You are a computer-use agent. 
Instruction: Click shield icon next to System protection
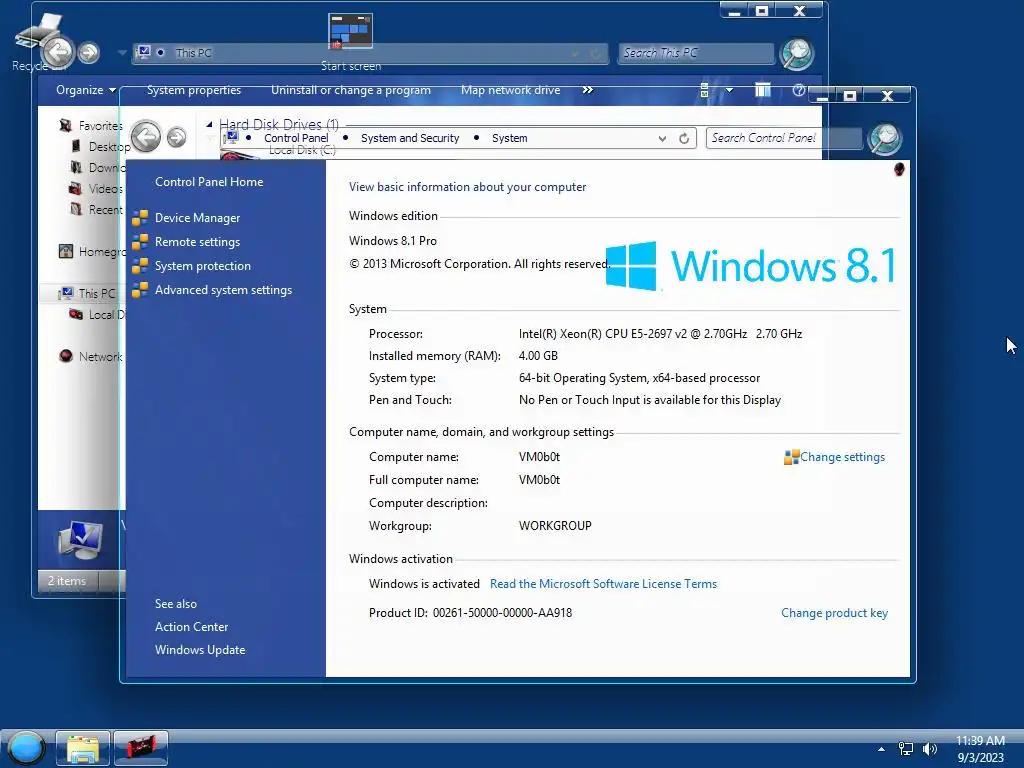(x=140, y=266)
